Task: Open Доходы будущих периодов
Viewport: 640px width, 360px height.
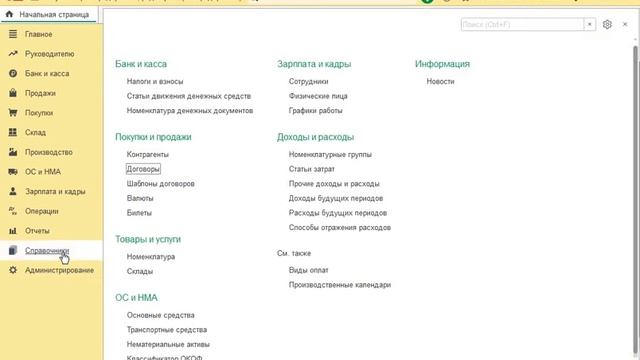Action: coord(336,198)
